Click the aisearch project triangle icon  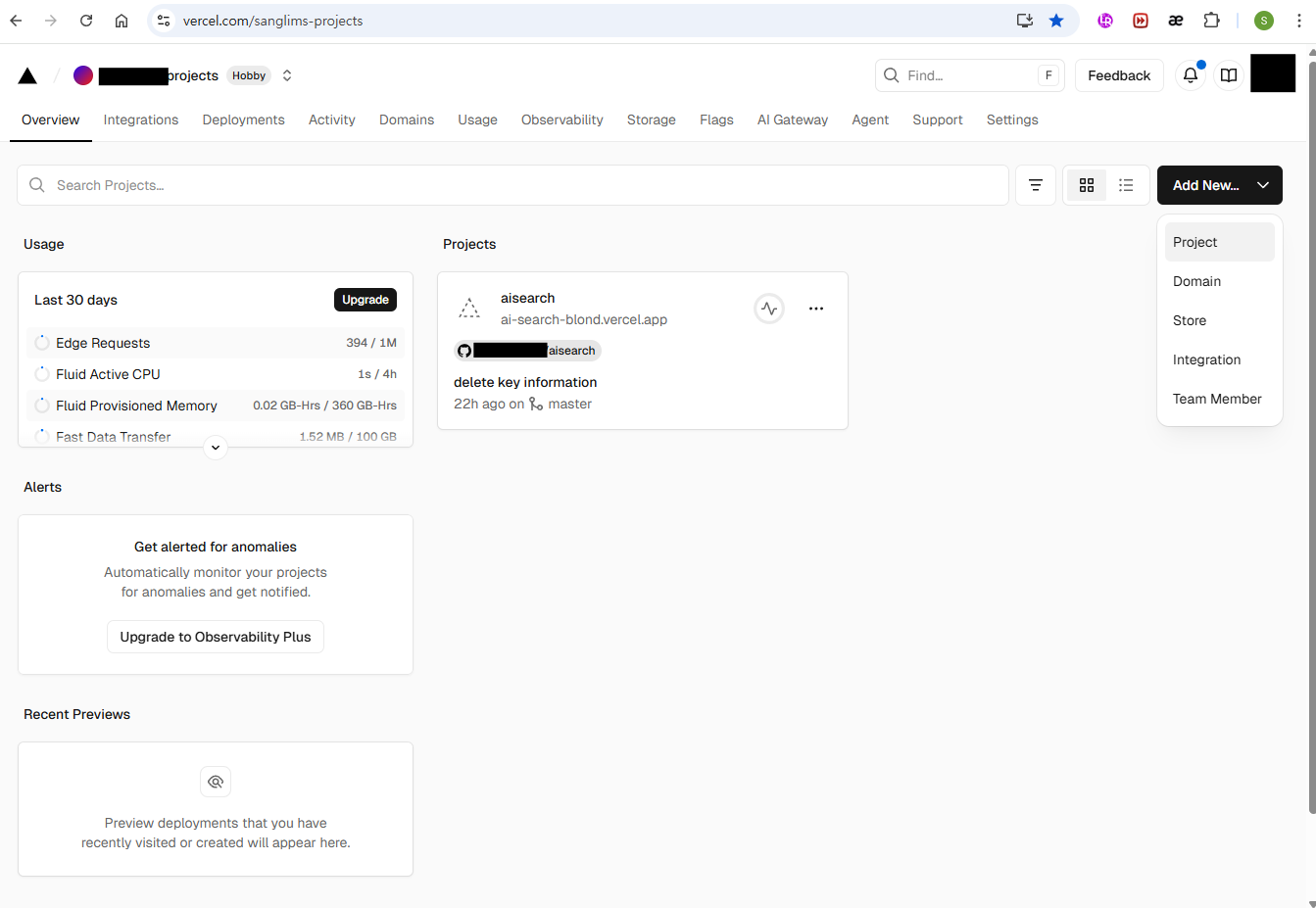[x=469, y=309]
